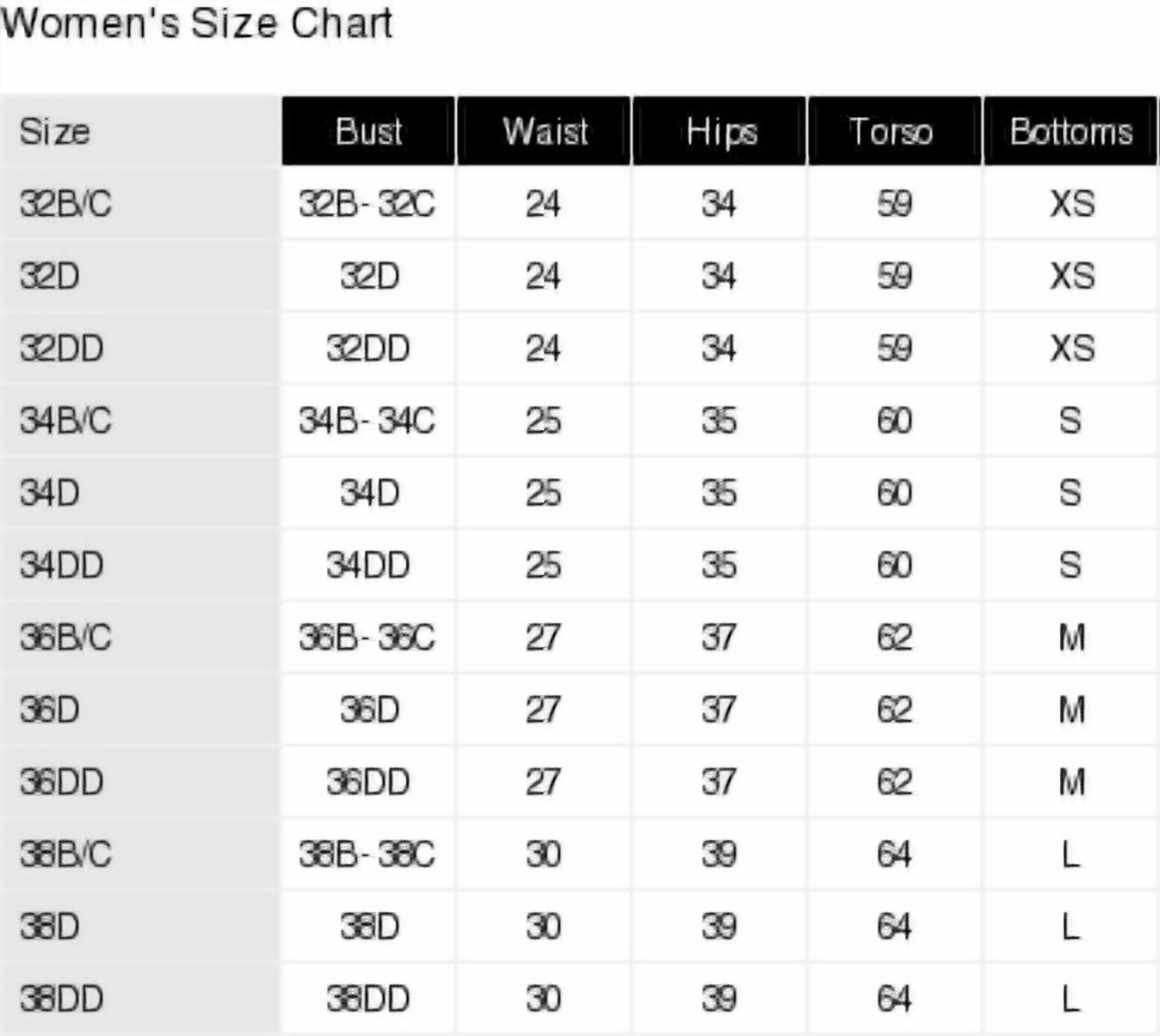Select the 38B/C size row label
Viewport: 1160px width, 1036px height.
click(x=65, y=854)
